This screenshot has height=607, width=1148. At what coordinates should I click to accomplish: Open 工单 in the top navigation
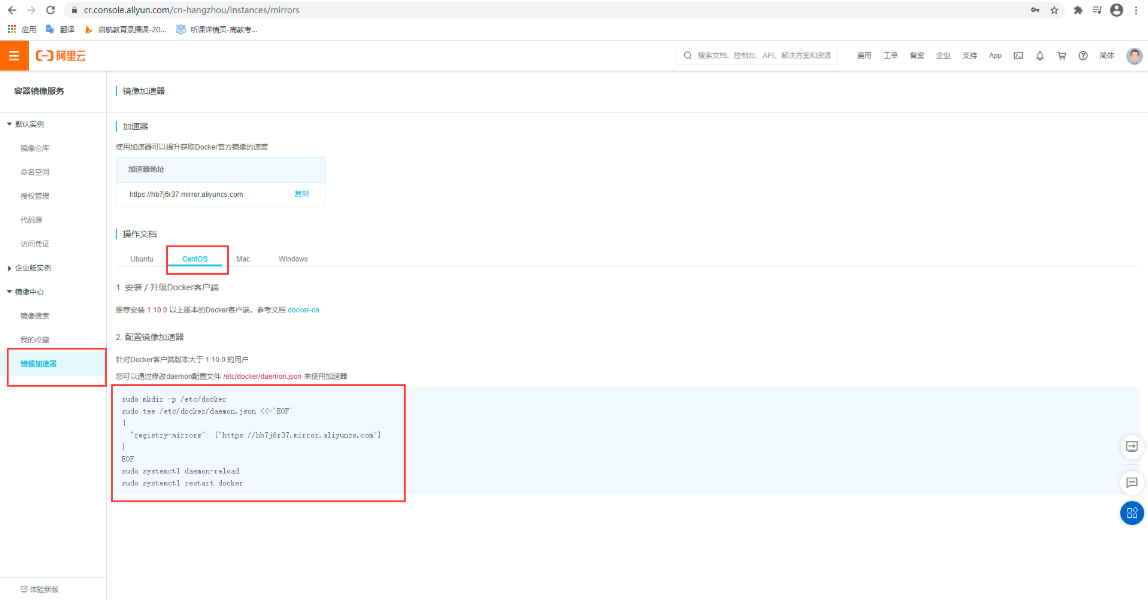pyautogui.click(x=890, y=56)
